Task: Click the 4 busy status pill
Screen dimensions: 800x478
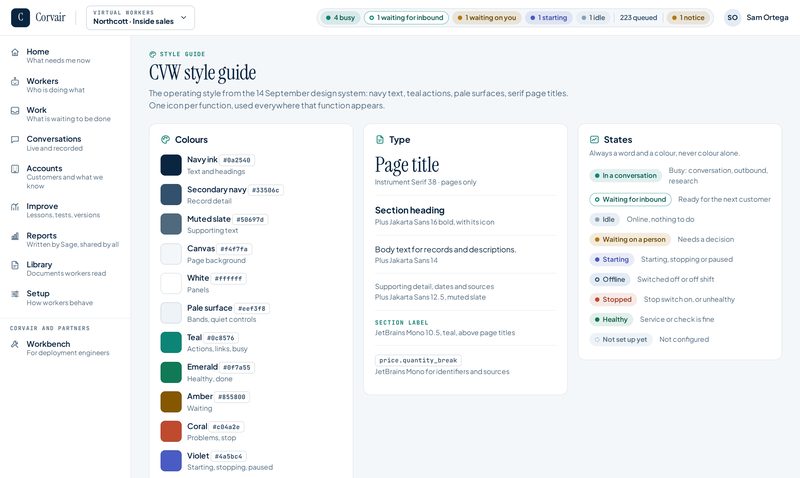Action: [340, 17]
